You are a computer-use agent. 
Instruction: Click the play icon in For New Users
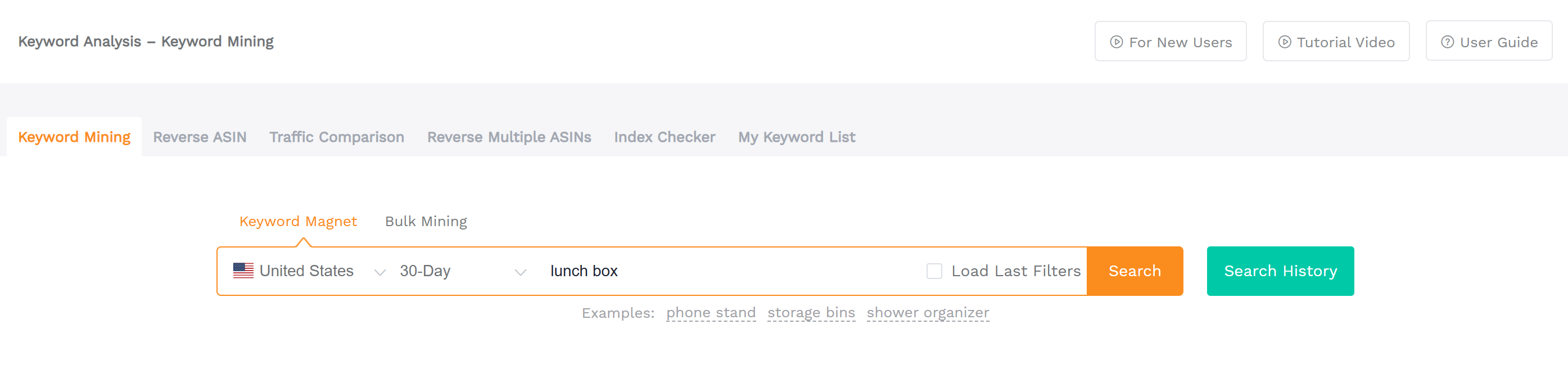pos(1116,42)
